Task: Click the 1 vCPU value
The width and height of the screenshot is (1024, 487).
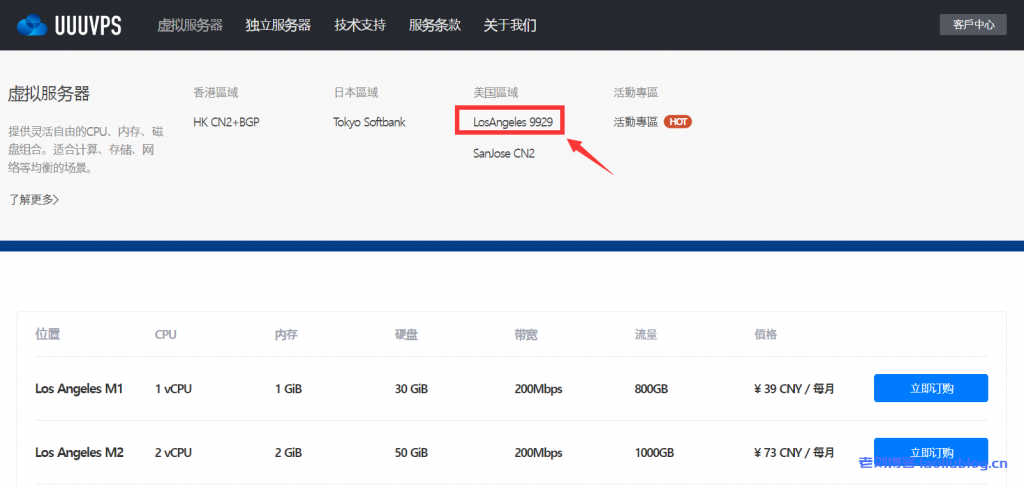Action: (x=173, y=389)
